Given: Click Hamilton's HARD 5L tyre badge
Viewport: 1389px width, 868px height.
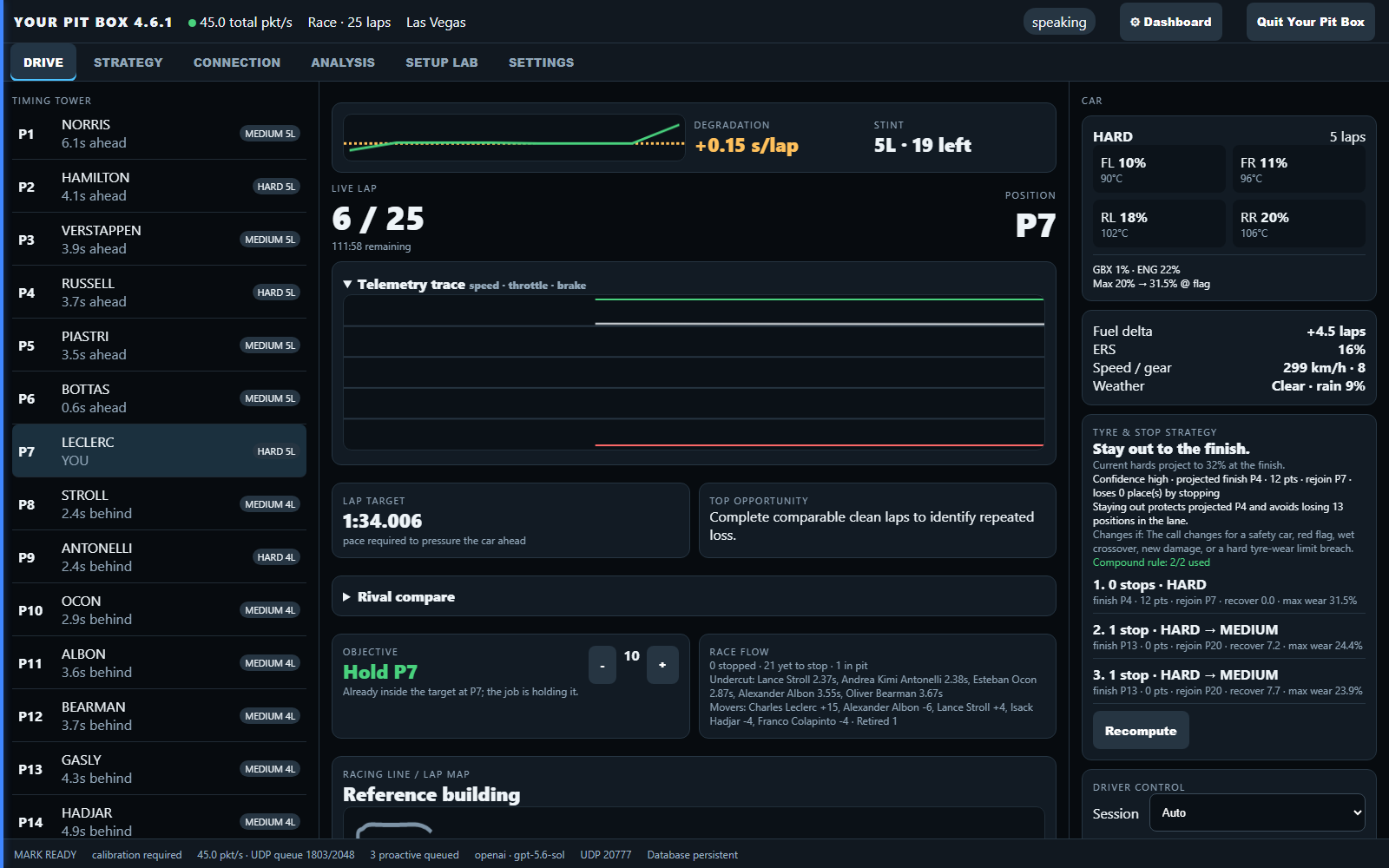Looking at the screenshot, I should [x=276, y=187].
